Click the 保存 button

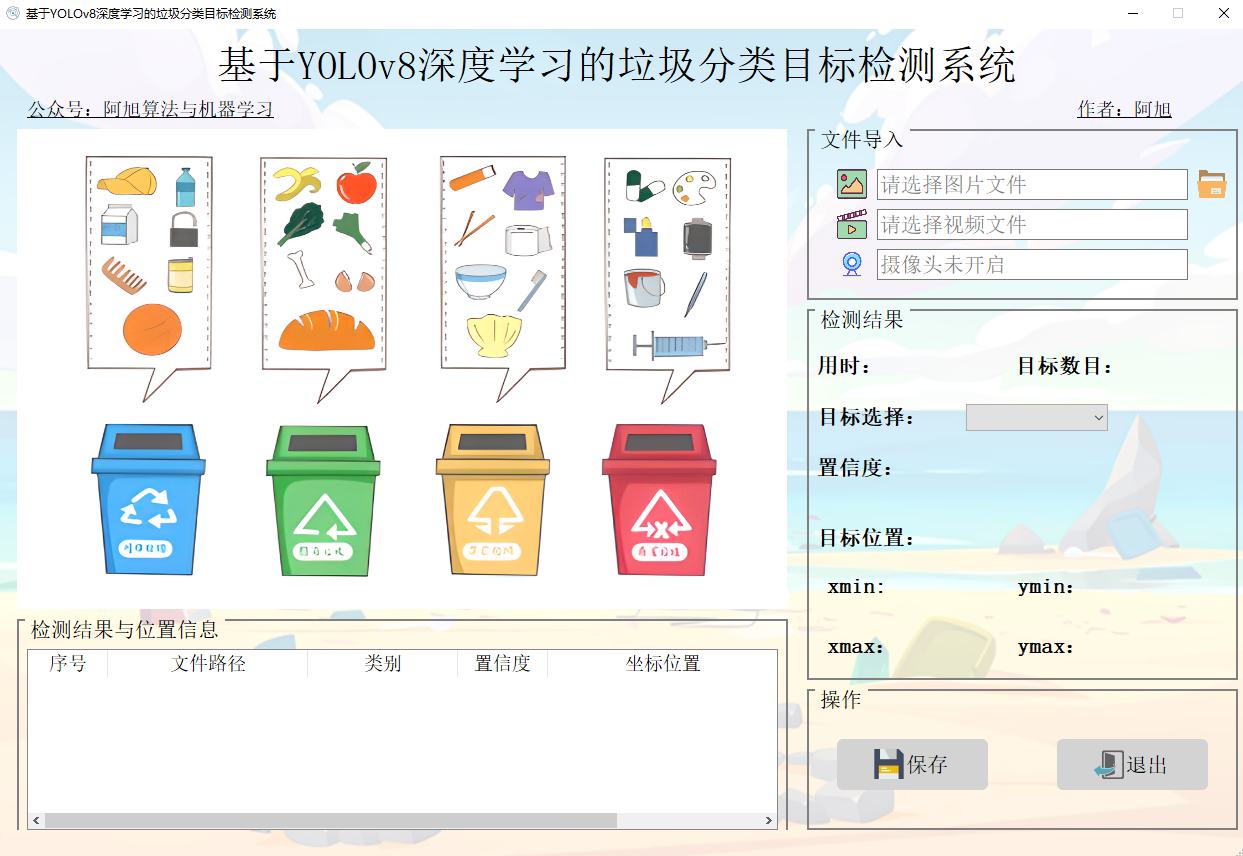click(x=912, y=765)
